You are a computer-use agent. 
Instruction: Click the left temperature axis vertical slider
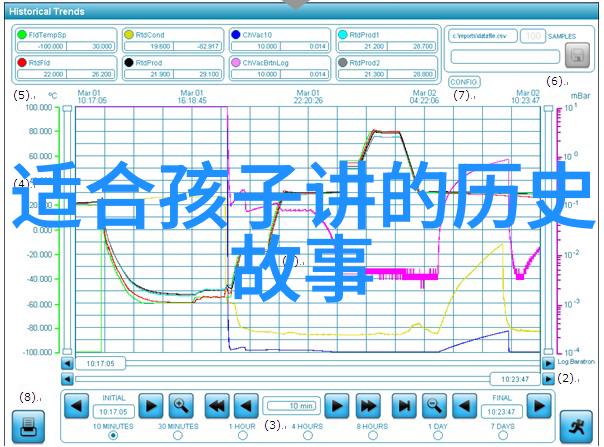tap(67, 230)
